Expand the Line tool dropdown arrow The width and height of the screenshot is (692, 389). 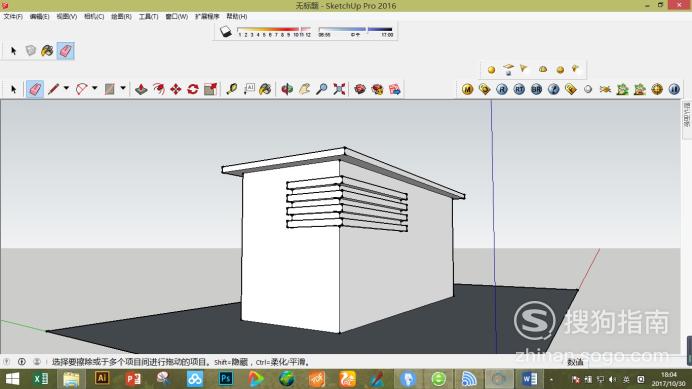[x=66, y=88]
